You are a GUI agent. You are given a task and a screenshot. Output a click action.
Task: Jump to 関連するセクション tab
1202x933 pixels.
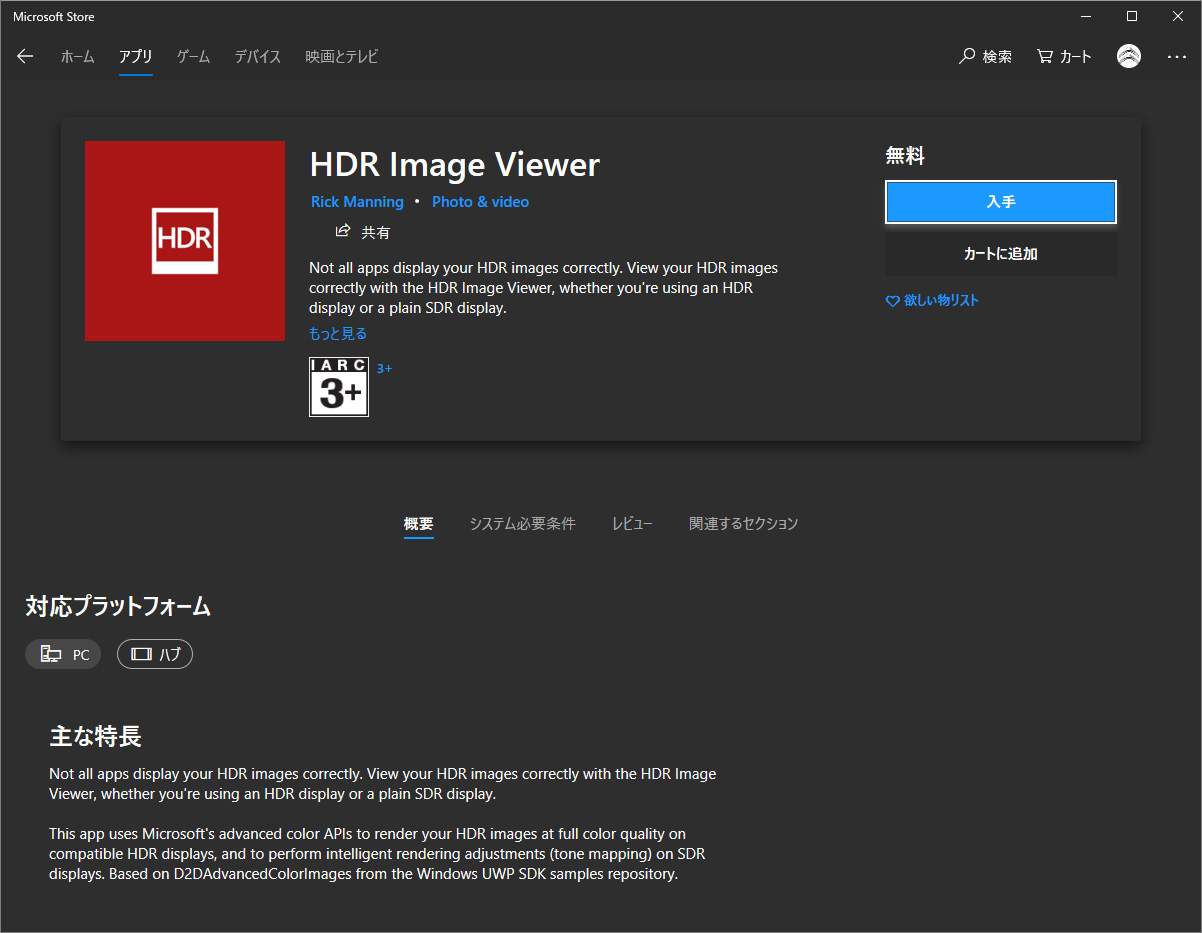coord(744,524)
